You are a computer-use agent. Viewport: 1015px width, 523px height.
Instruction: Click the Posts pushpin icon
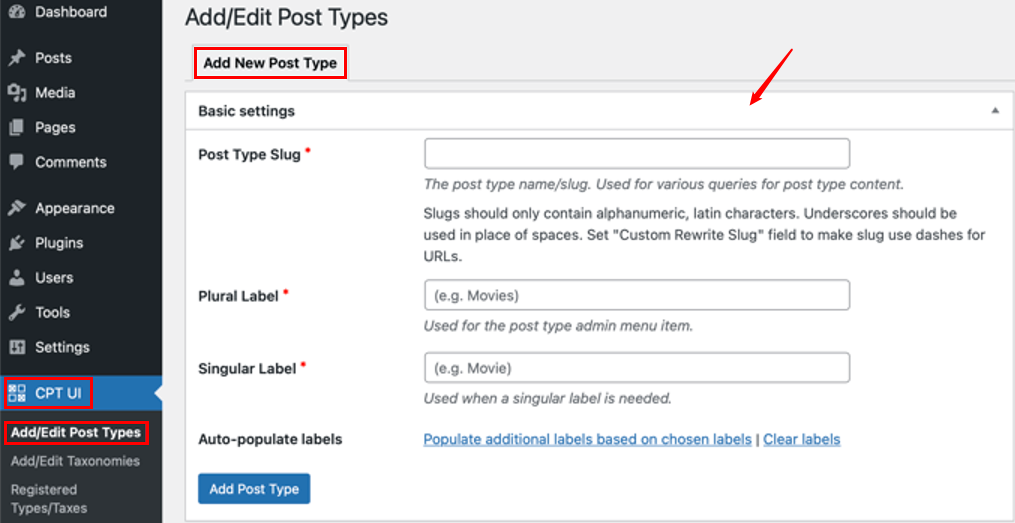17,58
